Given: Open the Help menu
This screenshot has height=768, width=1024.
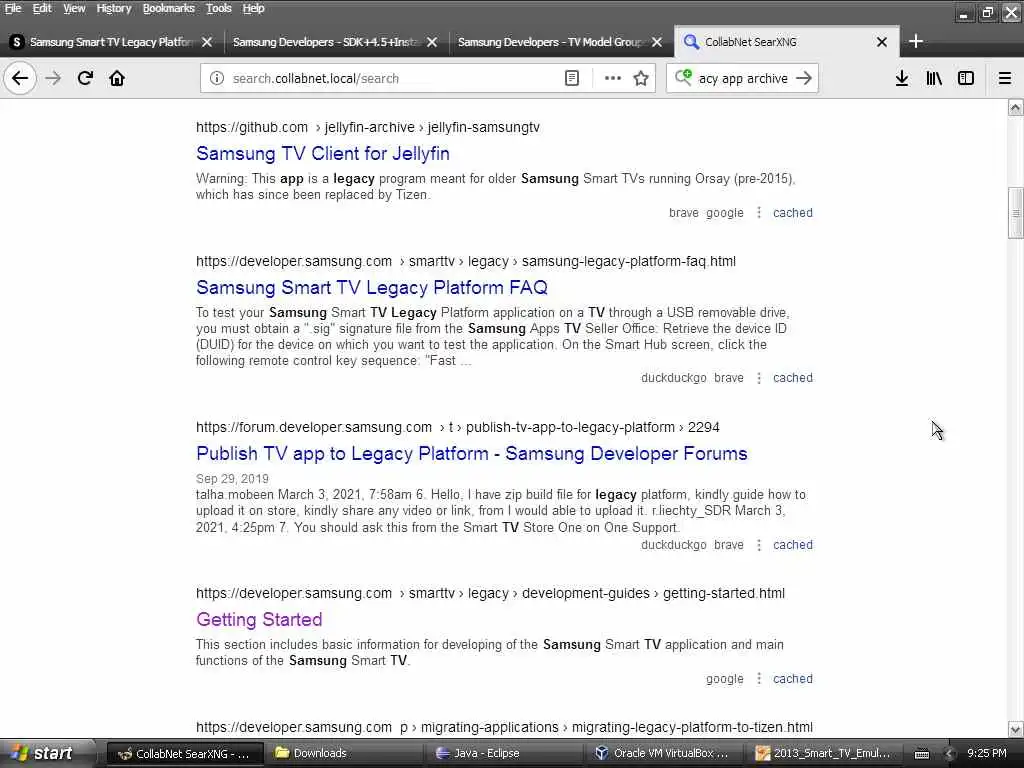Looking at the screenshot, I should 253,8.
